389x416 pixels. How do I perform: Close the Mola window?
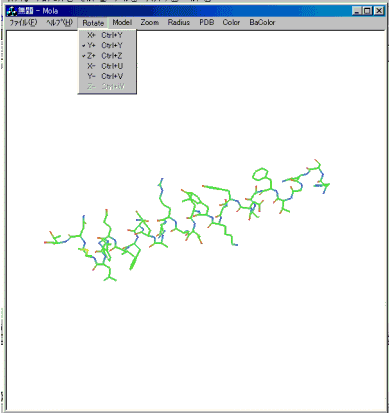(x=379, y=11)
